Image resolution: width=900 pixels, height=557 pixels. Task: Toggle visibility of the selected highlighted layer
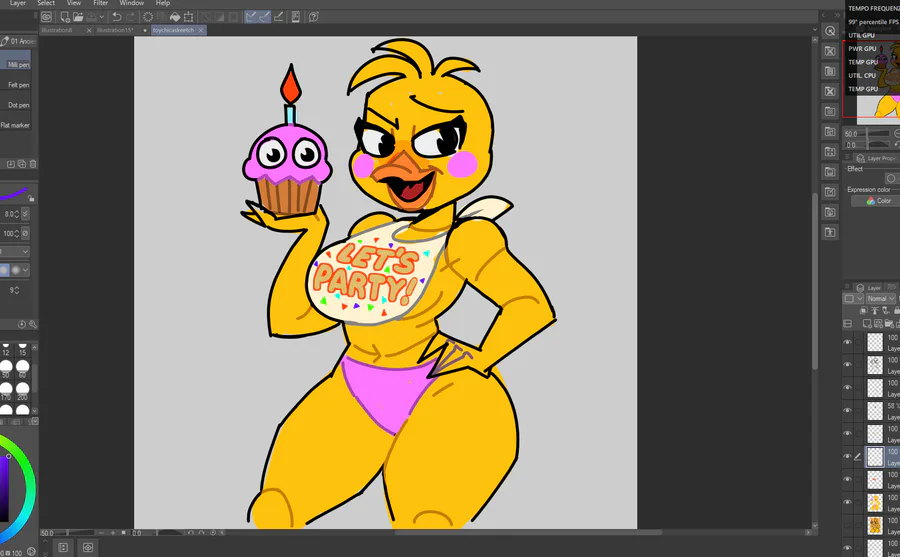(847, 457)
